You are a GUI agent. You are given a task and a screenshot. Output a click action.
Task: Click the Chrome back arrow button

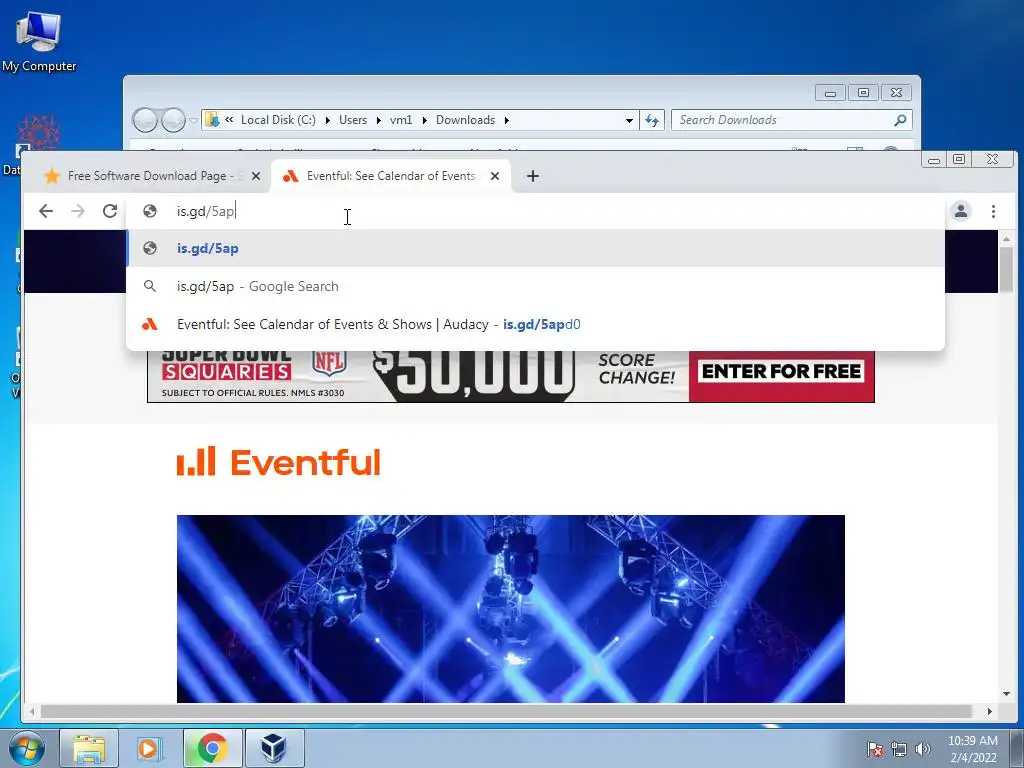[46, 211]
